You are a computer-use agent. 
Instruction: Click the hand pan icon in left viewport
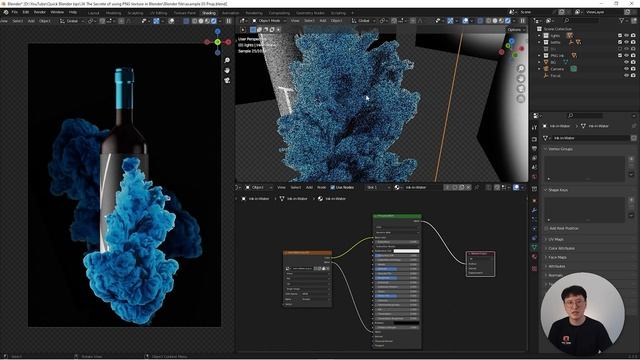[x=227, y=70]
